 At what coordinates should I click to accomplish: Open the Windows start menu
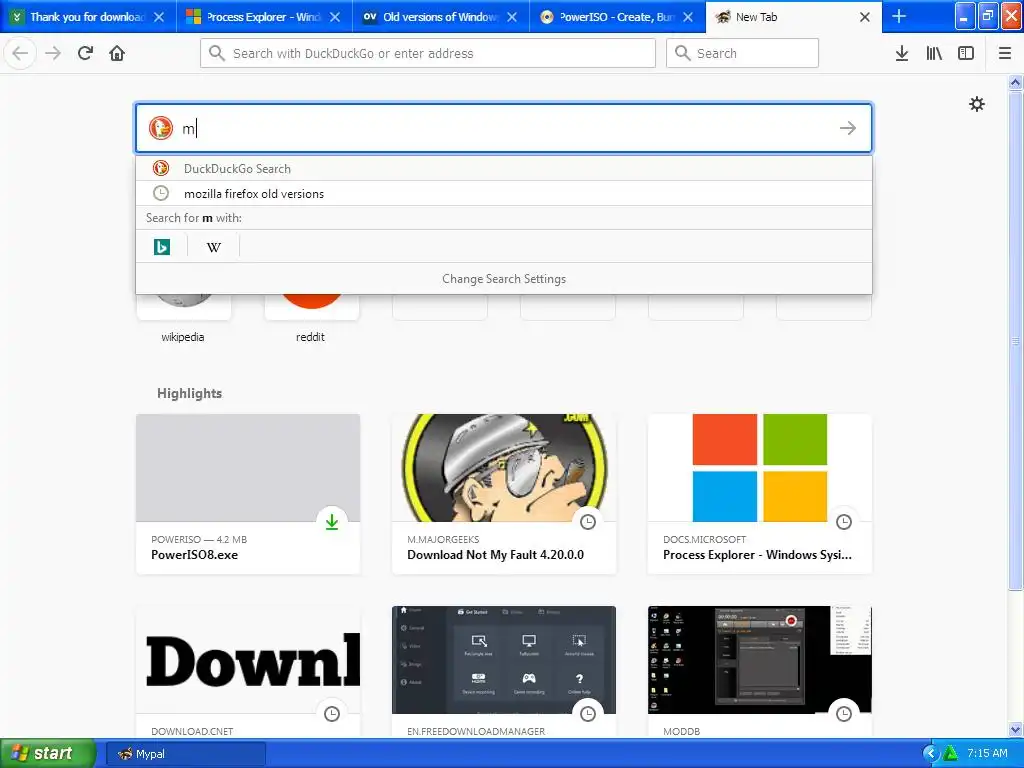pos(47,753)
